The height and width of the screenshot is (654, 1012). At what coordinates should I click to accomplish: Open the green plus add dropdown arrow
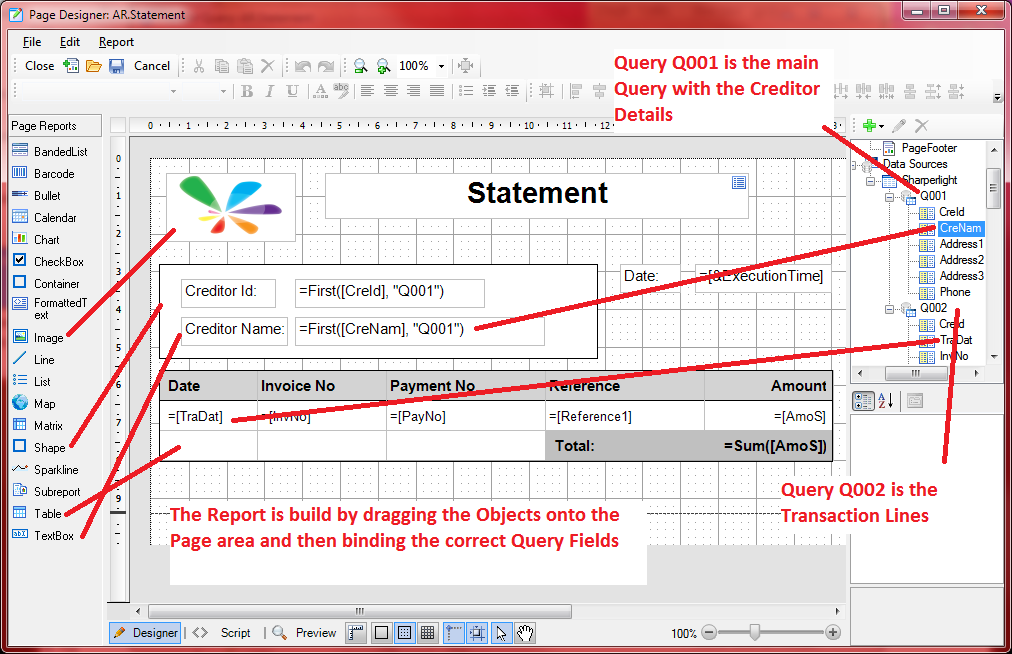click(882, 127)
